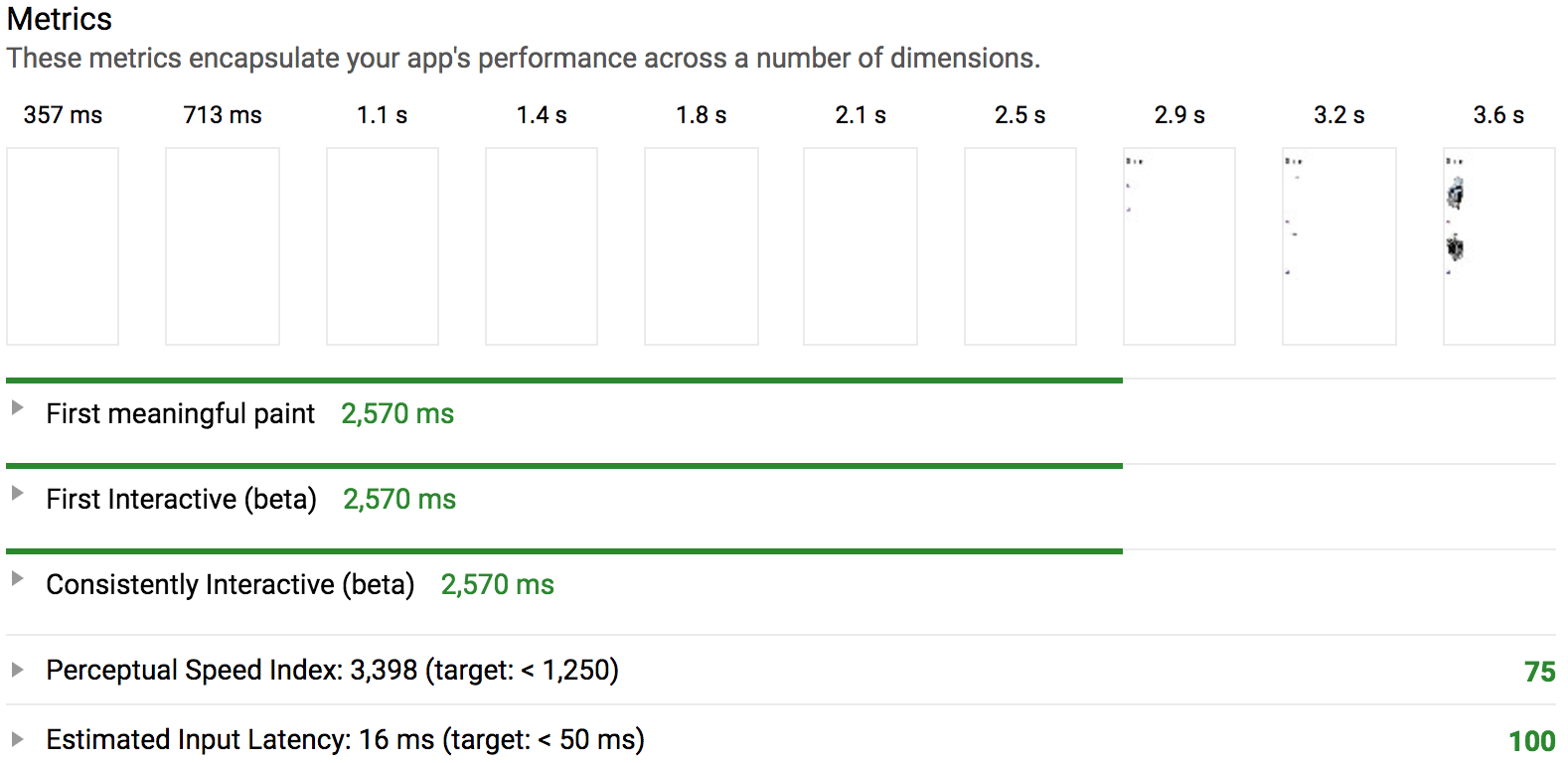Open the 713 ms filmstrip thumbnail
Viewport: 1568px width, 763px height.
[x=223, y=246]
